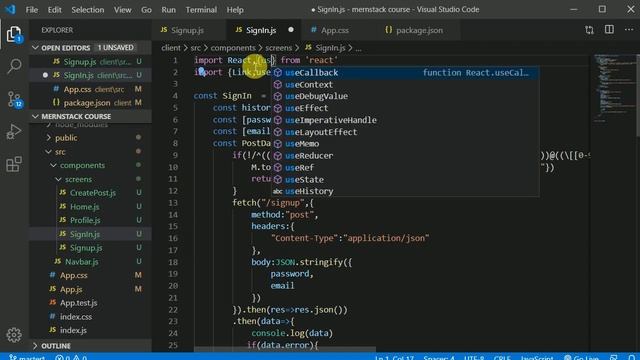Screen dimensions: 640x360
Task: Open the Search activity bar icon
Action: [14, 66]
